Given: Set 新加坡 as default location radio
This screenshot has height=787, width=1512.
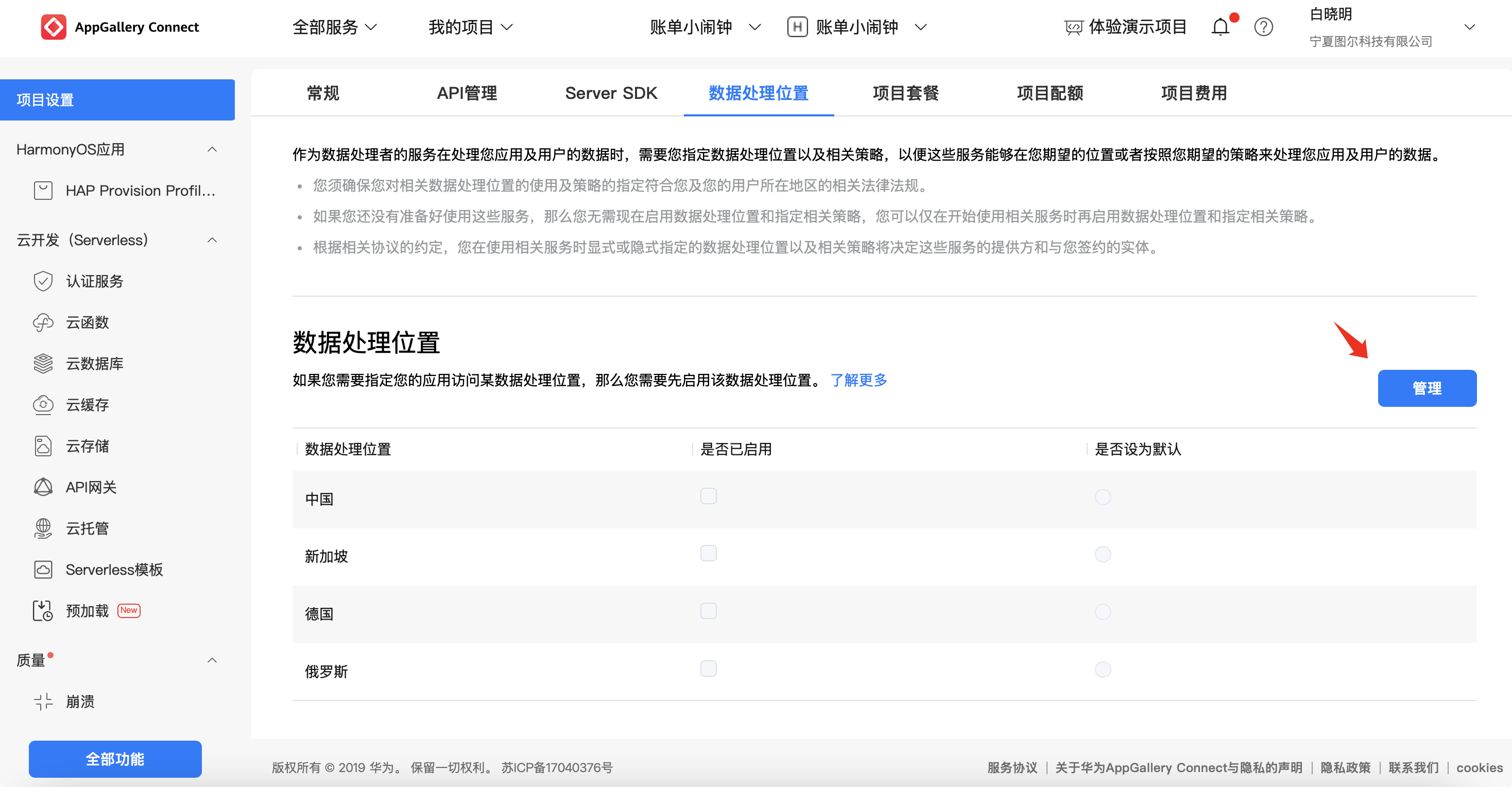Looking at the screenshot, I should pyautogui.click(x=1103, y=554).
